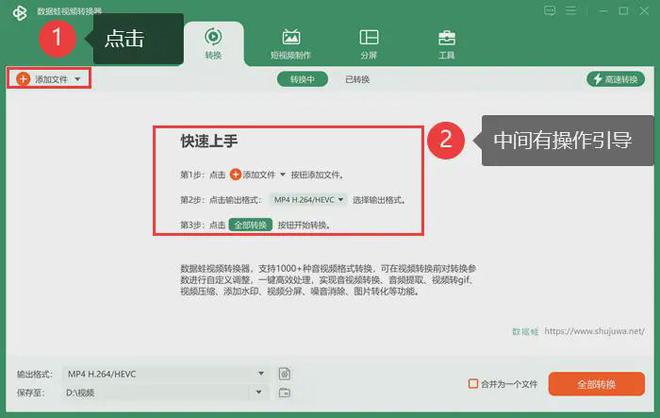Image resolution: width=660 pixels, height=418 pixels.
Task: Click the orange 全部转换 button
Action: pos(596,384)
